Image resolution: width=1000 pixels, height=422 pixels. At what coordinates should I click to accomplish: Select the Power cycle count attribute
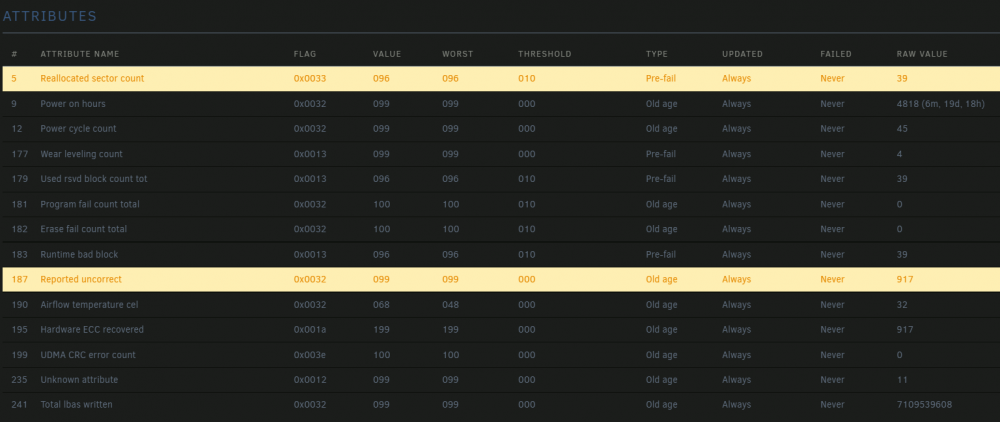coord(78,129)
